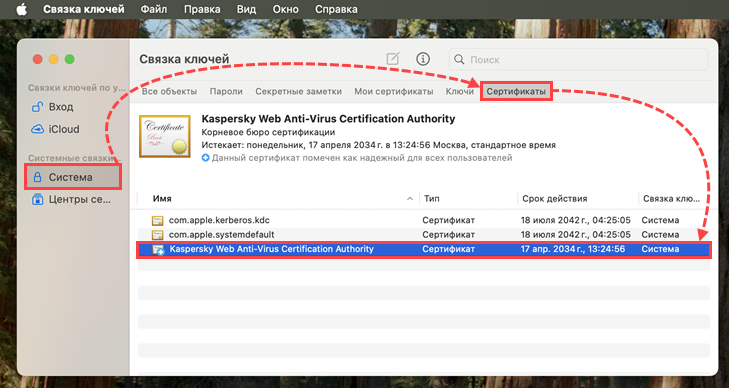Viewport: 729px width, 388px height.
Task: Click the cabinet icon next to Центры сертификации
Action: click(37, 200)
